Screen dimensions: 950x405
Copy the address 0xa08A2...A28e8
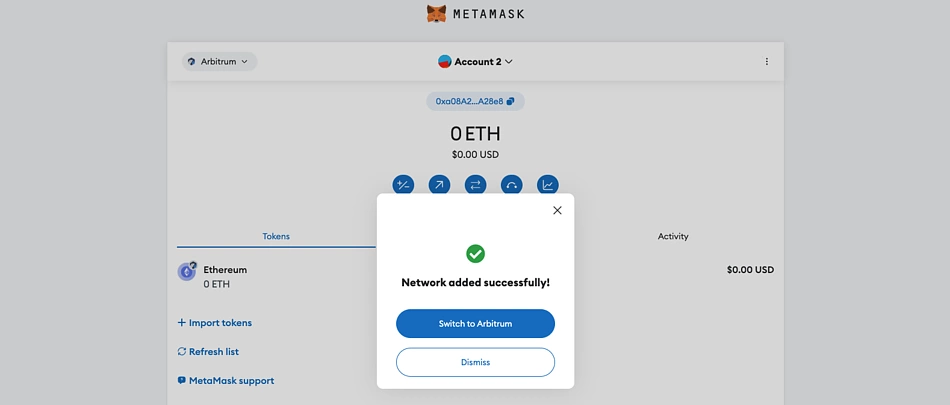pyautogui.click(x=476, y=101)
